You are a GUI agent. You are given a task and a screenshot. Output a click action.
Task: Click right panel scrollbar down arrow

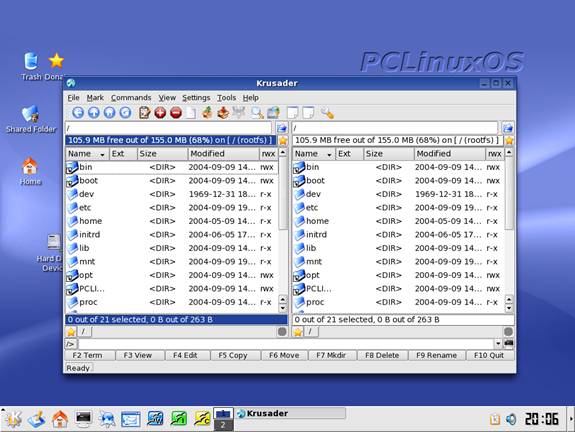click(x=509, y=308)
